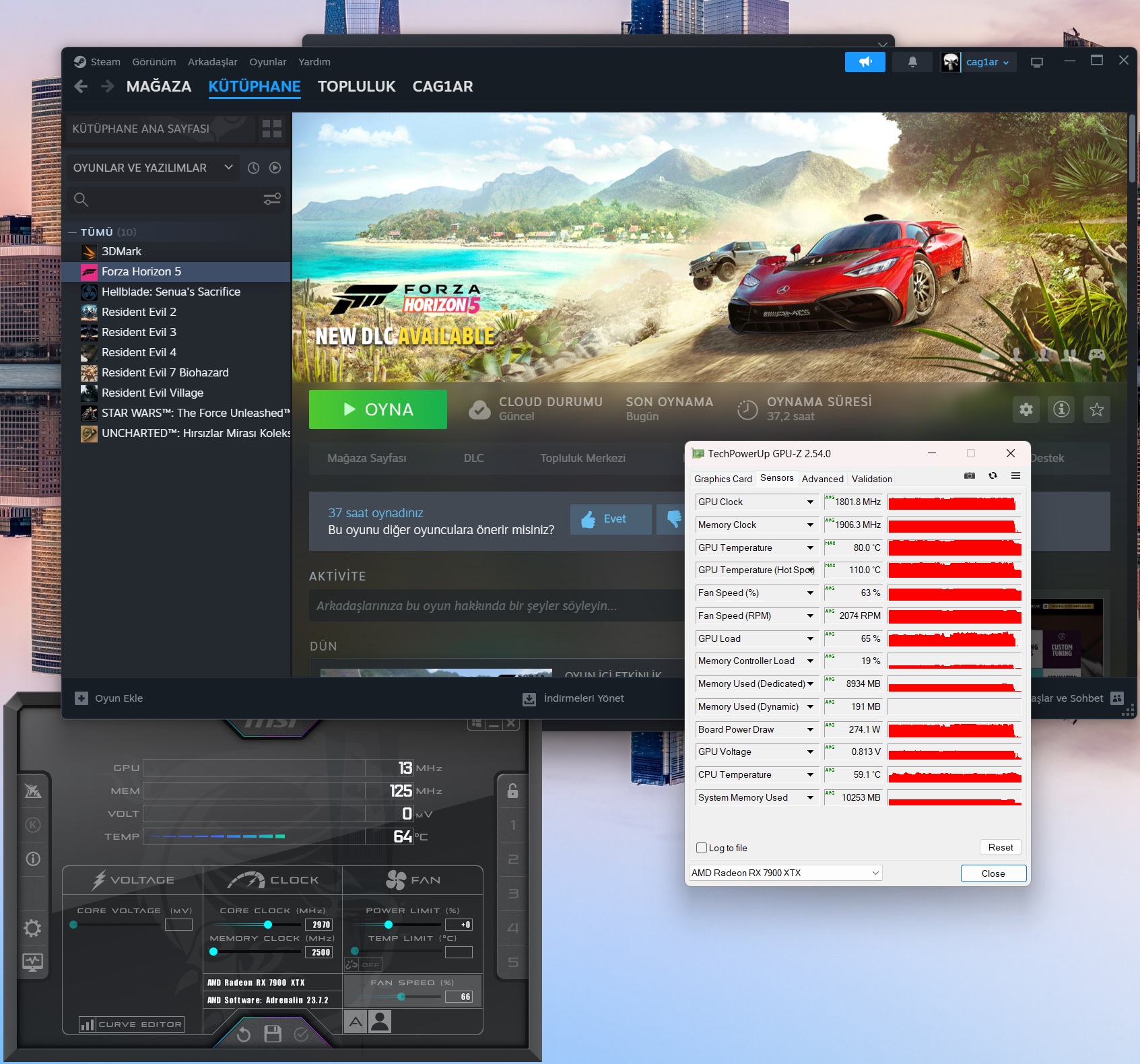Image resolution: width=1140 pixels, height=1064 pixels.
Task: Click Afterburner Kombustor K icon
Action: (x=32, y=825)
